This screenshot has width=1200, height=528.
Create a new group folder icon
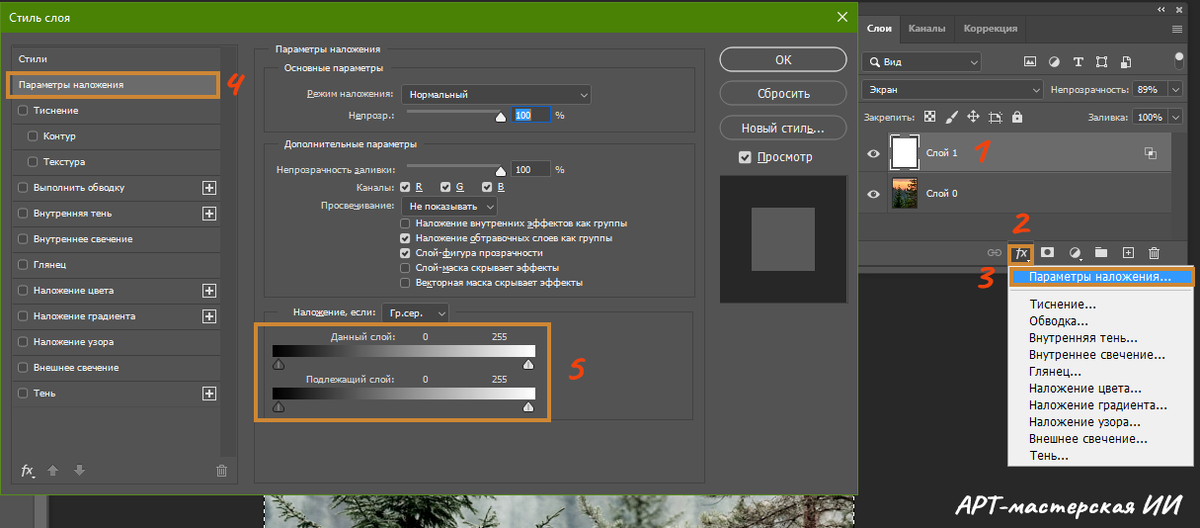(1101, 254)
